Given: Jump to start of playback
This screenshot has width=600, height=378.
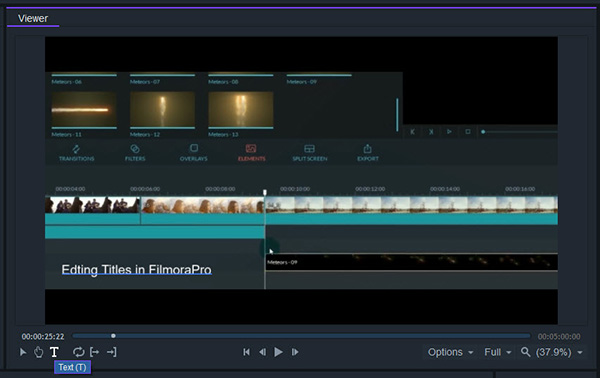Looking at the screenshot, I should click(x=246, y=352).
